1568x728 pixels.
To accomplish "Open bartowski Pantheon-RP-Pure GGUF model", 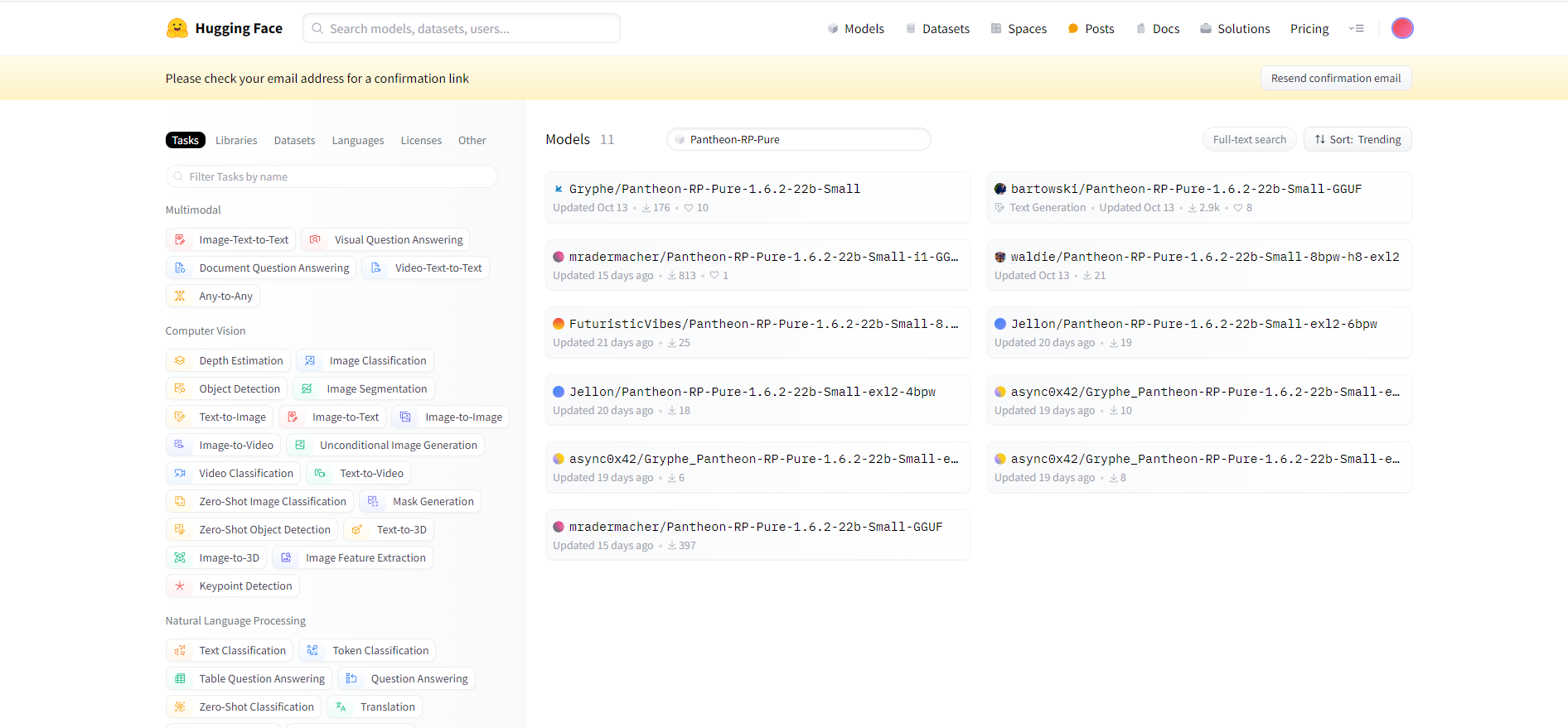I will (1198, 197).
